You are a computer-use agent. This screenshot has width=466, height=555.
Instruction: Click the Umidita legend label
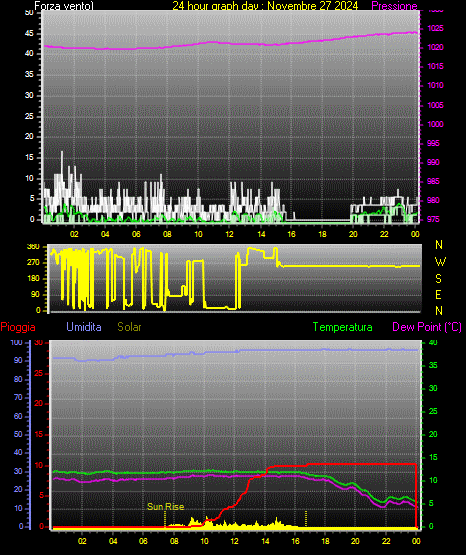coord(84,327)
